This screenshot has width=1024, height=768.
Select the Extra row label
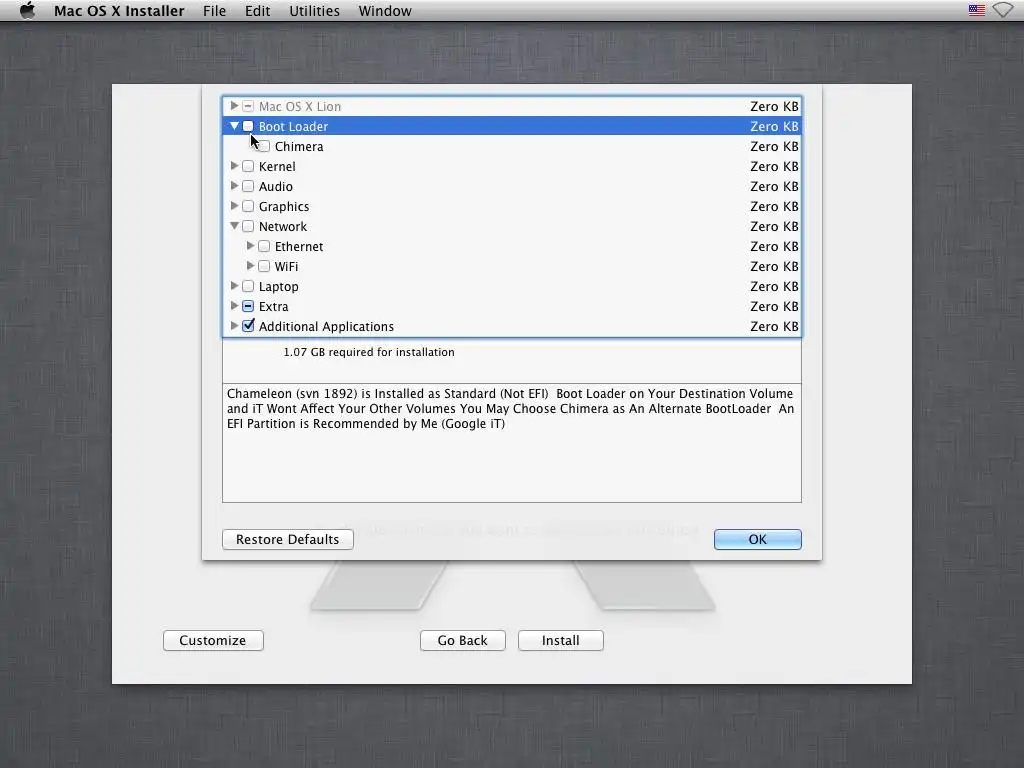tap(274, 306)
